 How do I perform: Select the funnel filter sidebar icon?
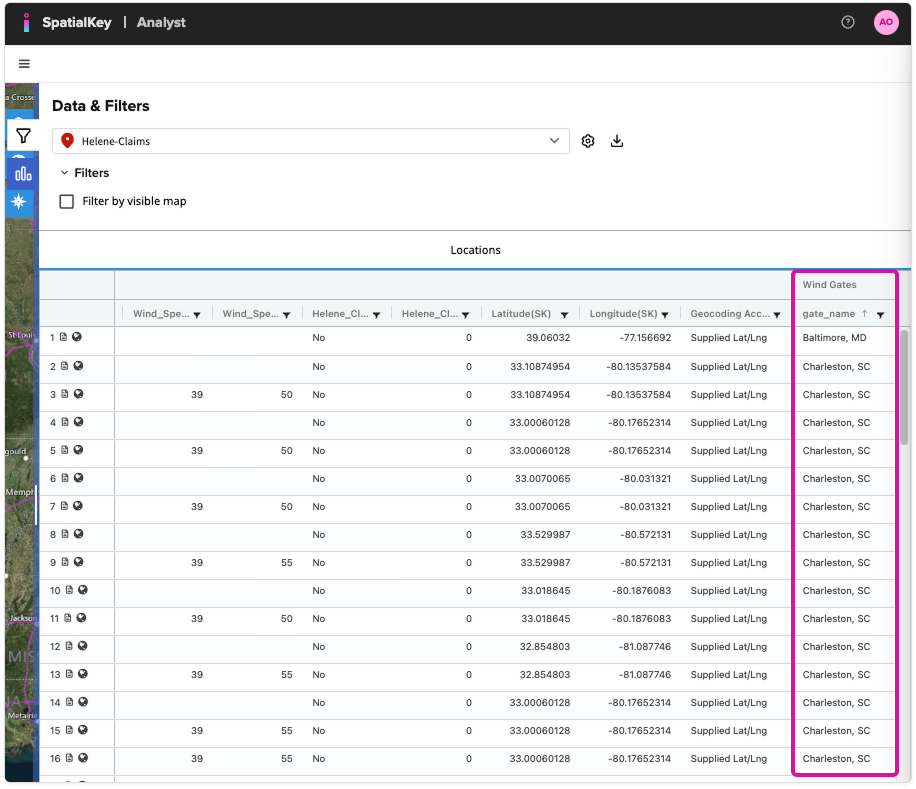(23, 136)
